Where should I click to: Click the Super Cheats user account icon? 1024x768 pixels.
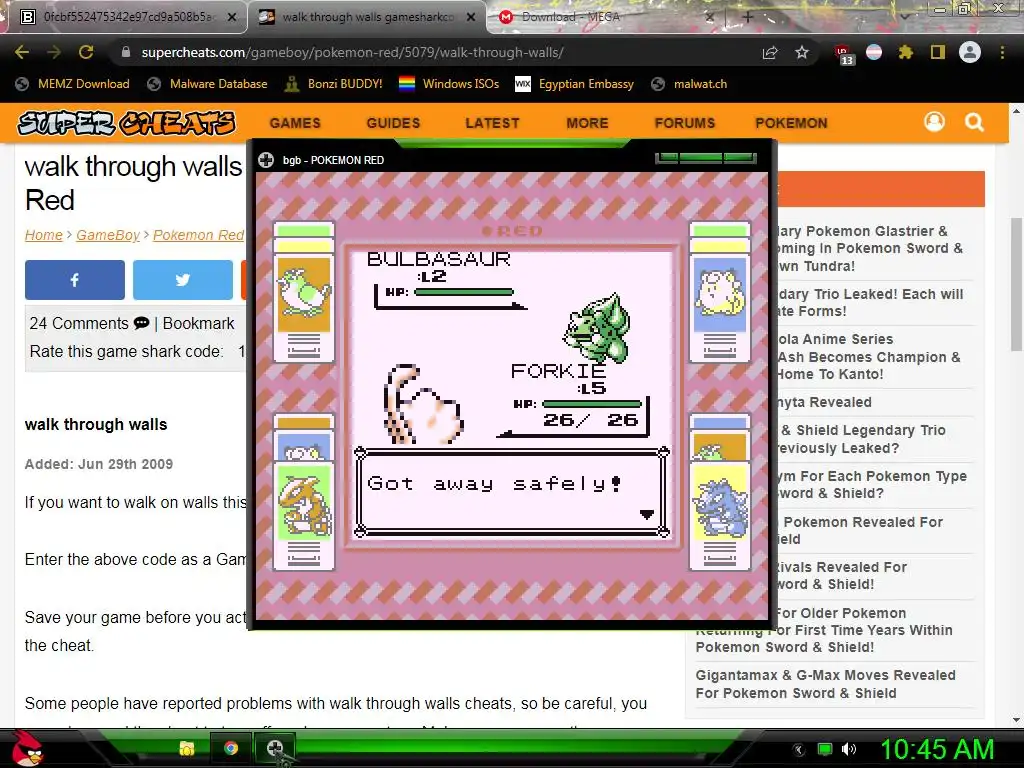tap(935, 122)
